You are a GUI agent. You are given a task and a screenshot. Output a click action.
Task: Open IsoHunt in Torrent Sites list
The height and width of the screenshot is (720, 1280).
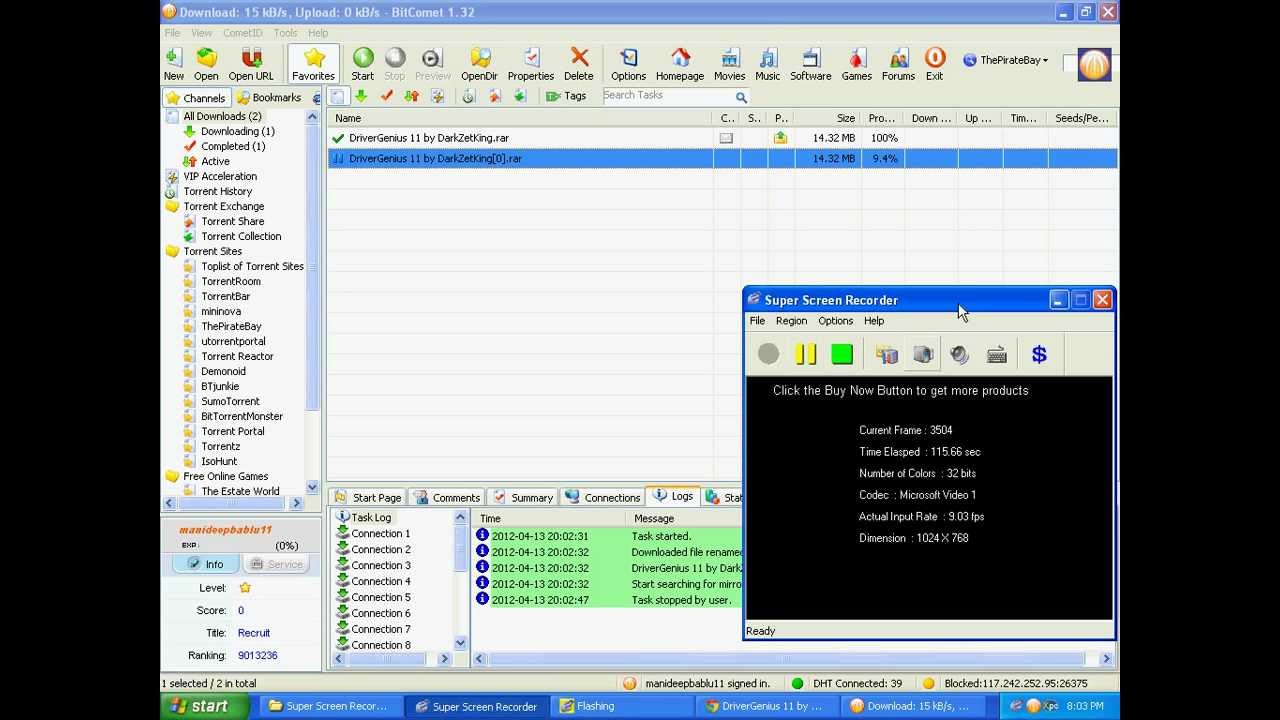219,461
